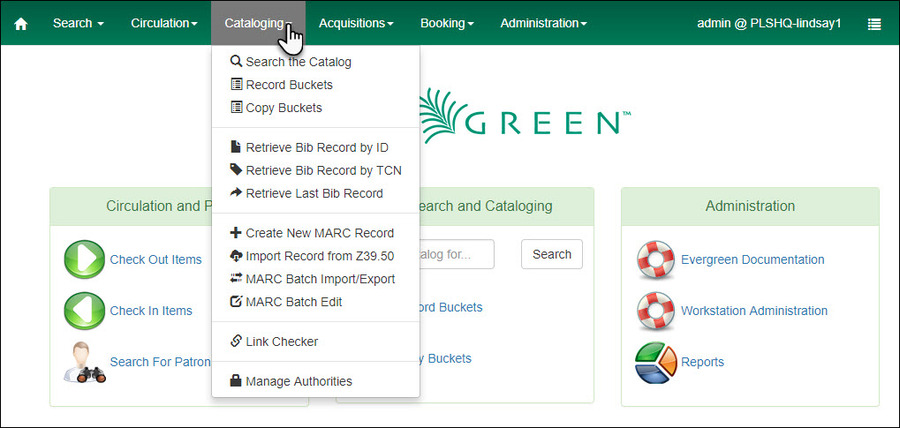Image resolution: width=900 pixels, height=428 pixels.
Task: Select Retrieve Last Bib Record
Action: 316,193
